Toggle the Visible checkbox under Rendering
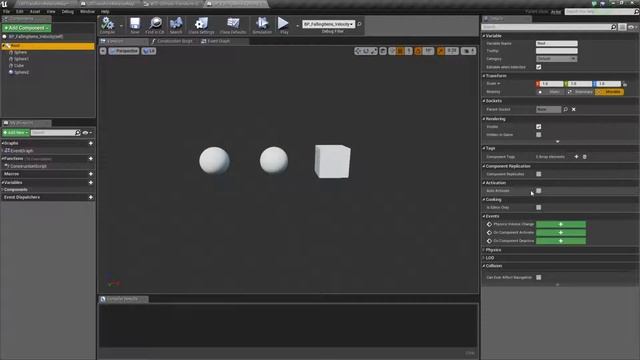 pyautogui.click(x=539, y=127)
